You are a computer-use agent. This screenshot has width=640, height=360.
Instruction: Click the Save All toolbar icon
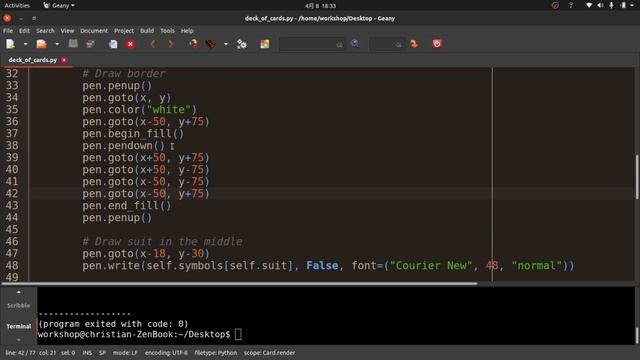click(91, 44)
